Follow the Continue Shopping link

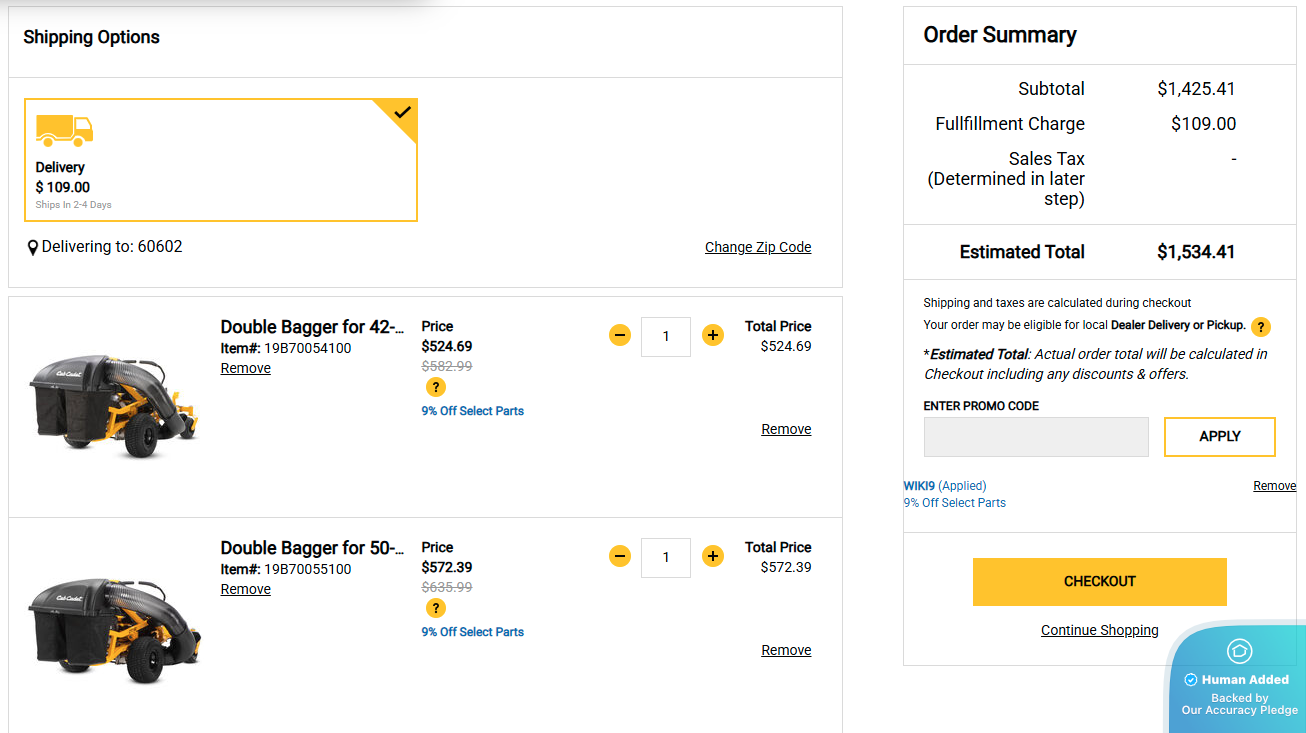(x=1099, y=630)
